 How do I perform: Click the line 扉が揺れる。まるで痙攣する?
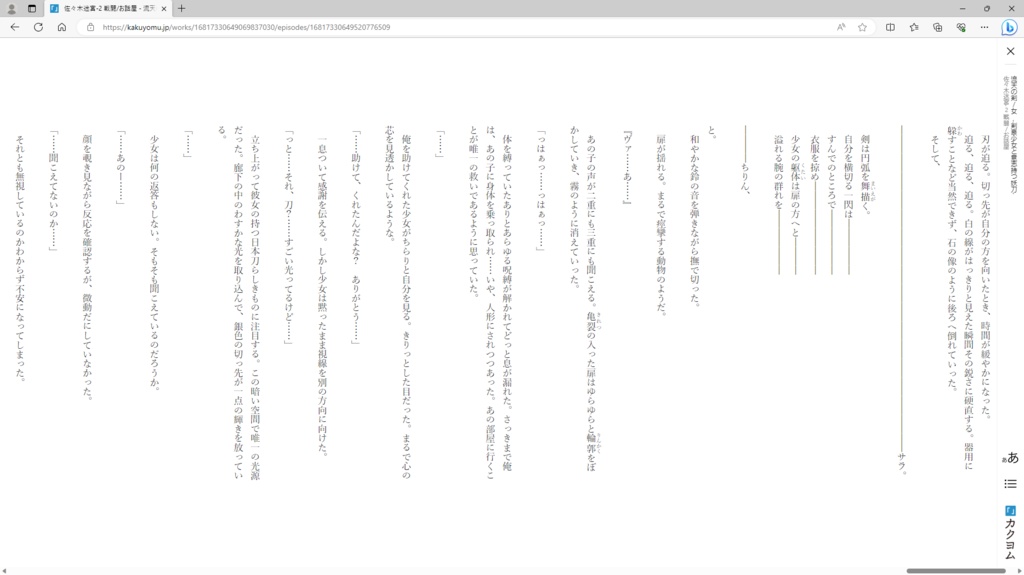point(661,225)
